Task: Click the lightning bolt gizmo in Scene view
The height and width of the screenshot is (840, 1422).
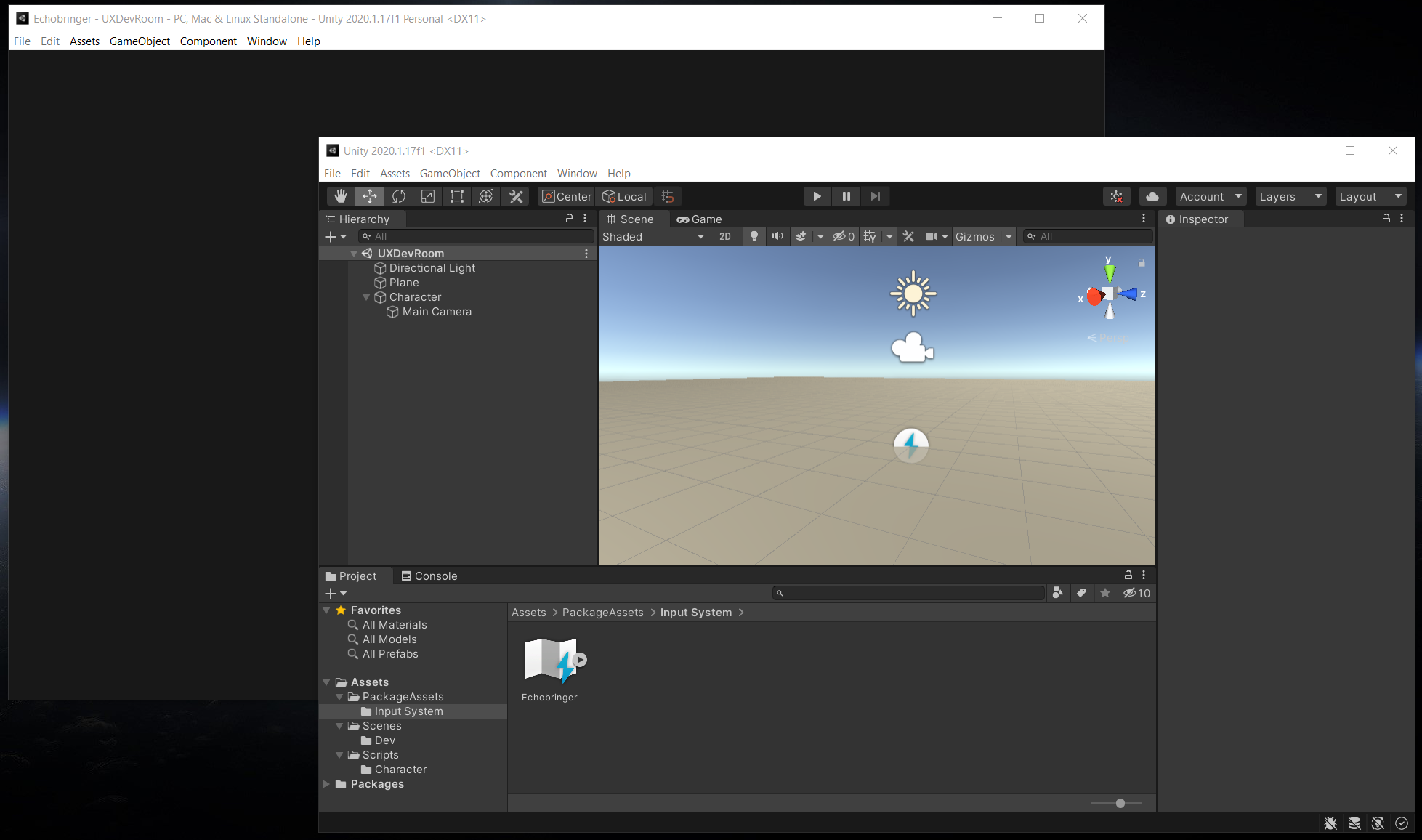Action: coord(910,445)
